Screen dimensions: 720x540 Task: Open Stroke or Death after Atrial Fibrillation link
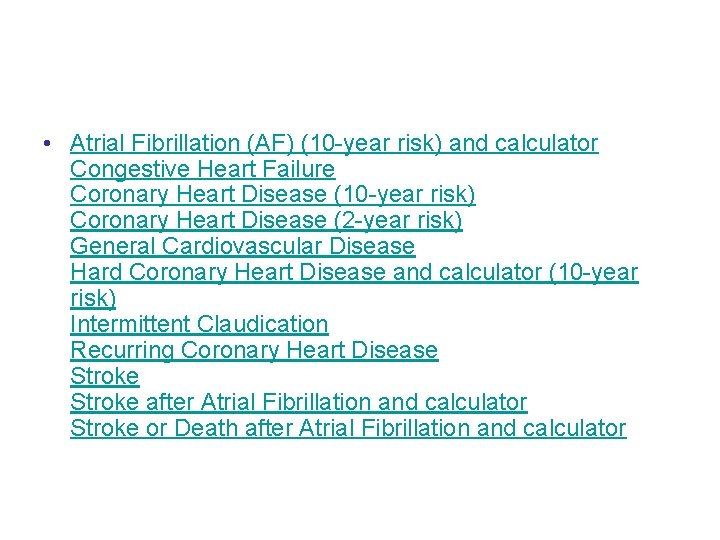click(x=348, y=428)
